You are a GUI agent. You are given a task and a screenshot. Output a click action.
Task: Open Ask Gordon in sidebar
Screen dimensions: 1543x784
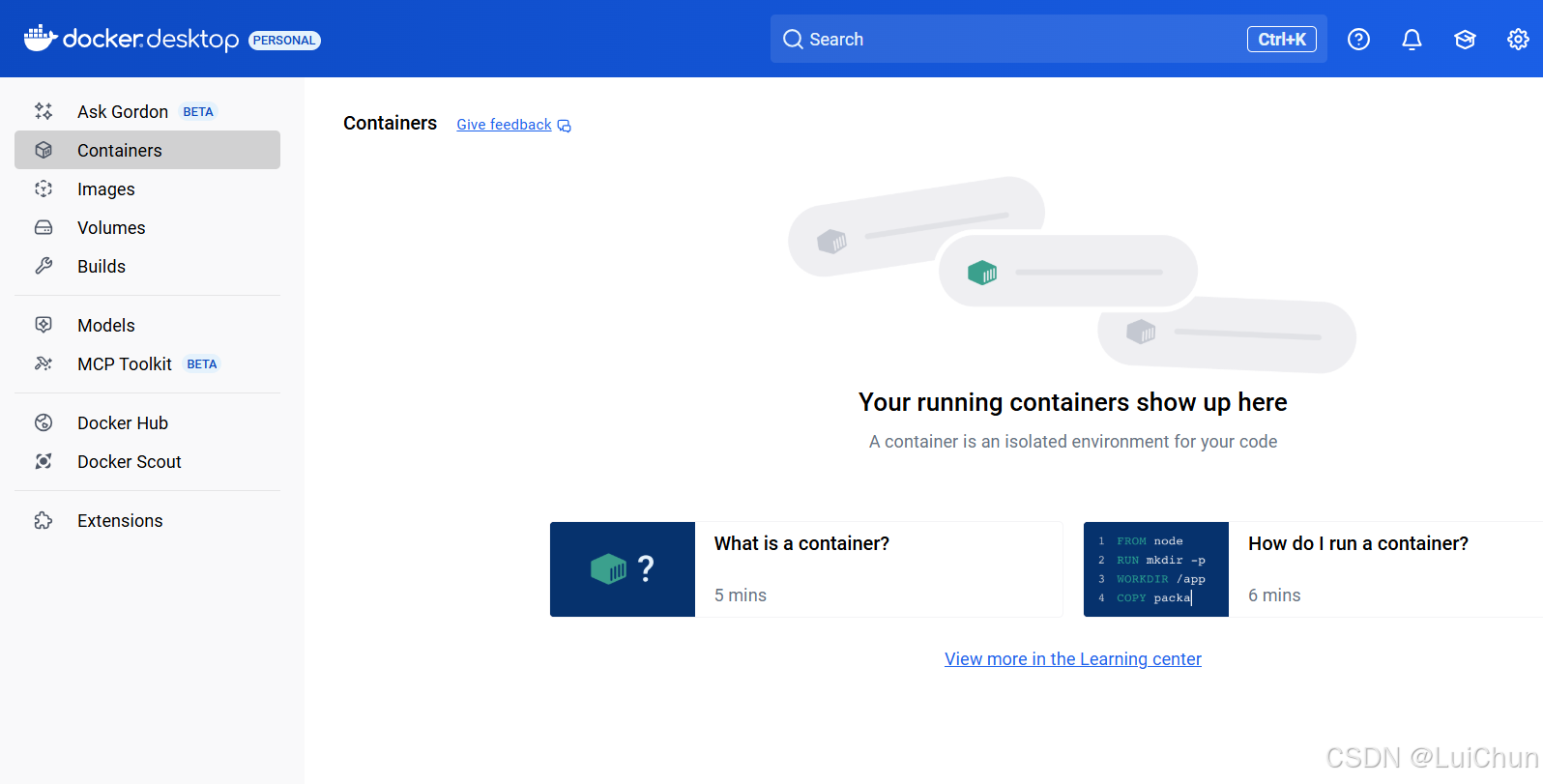coord(147,111)
